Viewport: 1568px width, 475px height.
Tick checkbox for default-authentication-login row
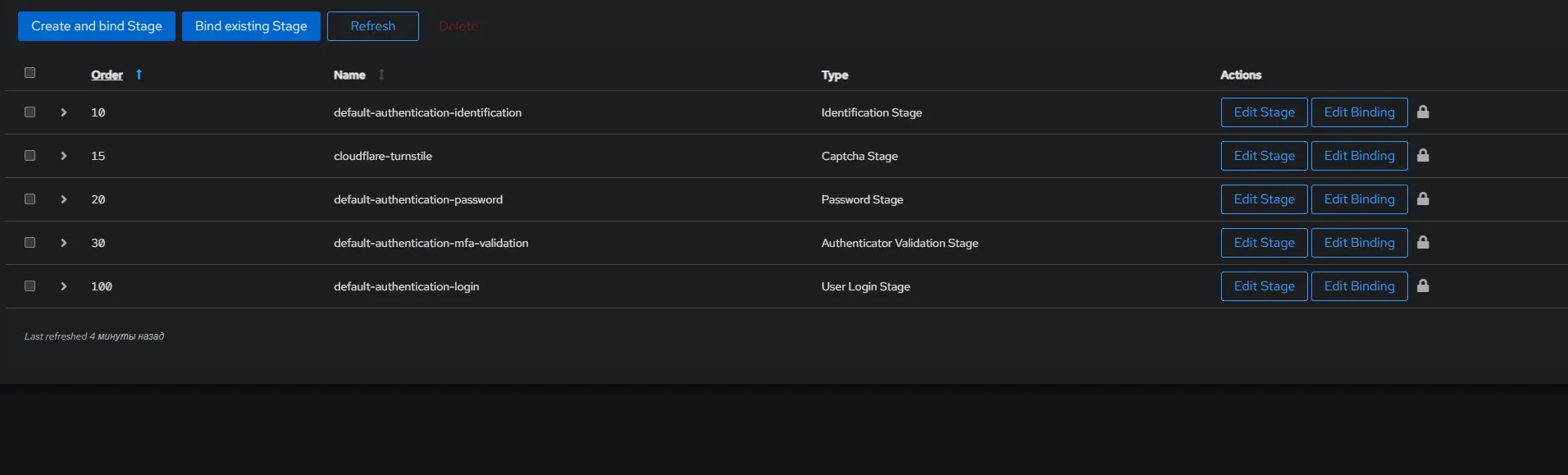point(30,285)
